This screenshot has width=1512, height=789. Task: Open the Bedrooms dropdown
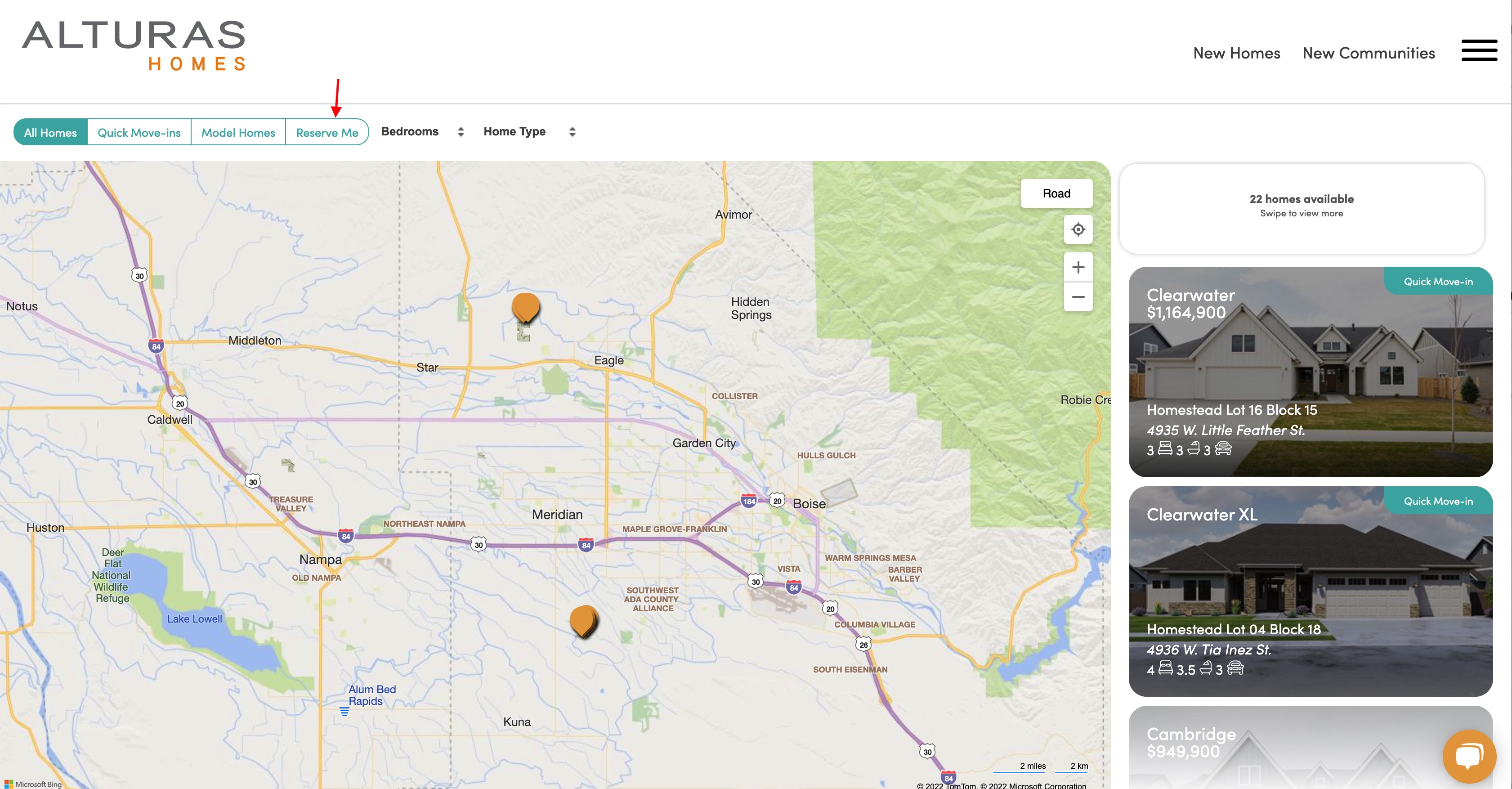[423, 131]
